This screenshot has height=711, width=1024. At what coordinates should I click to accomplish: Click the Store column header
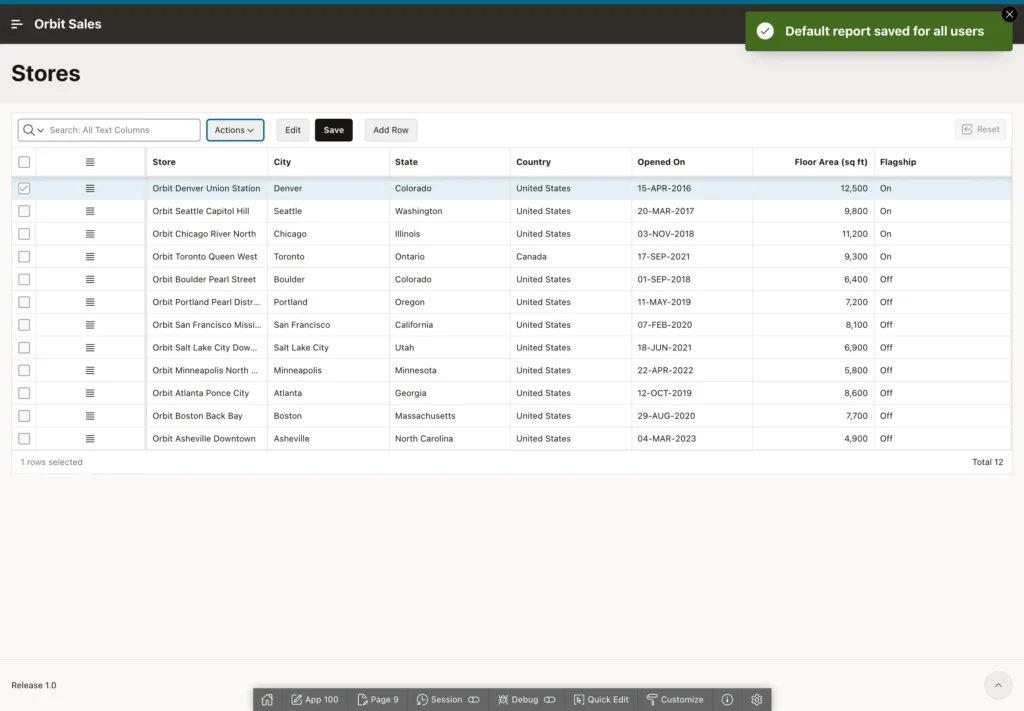tap(206, 162)
